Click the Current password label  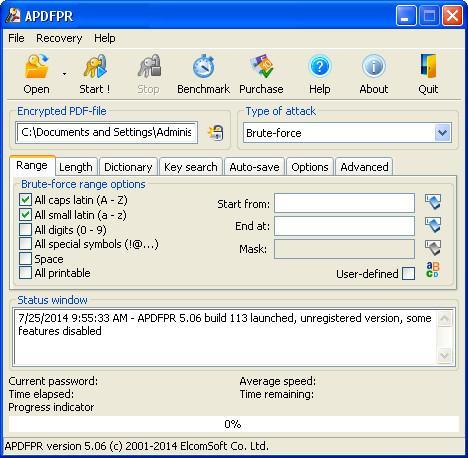53,381
